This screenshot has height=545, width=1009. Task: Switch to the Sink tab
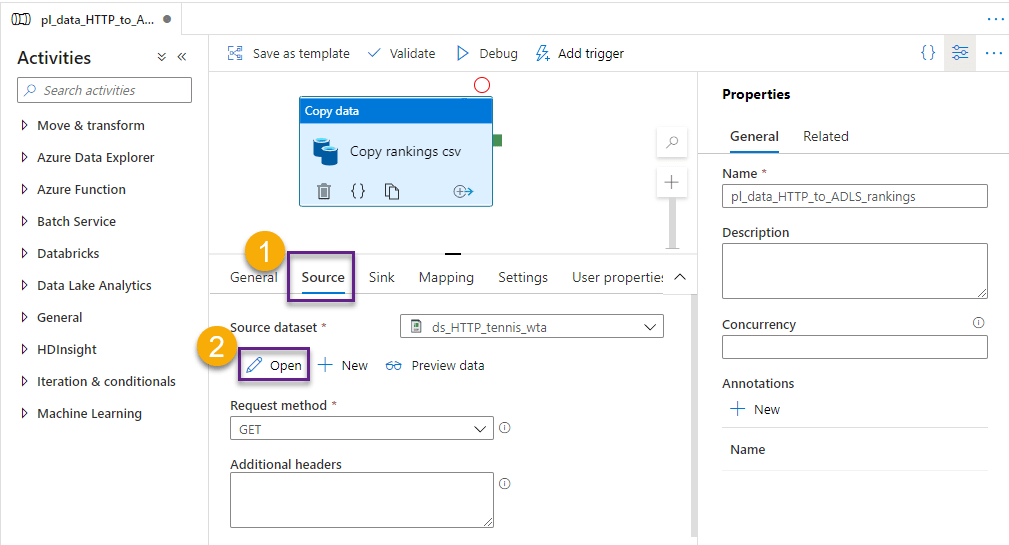click(x=381, y=277)
